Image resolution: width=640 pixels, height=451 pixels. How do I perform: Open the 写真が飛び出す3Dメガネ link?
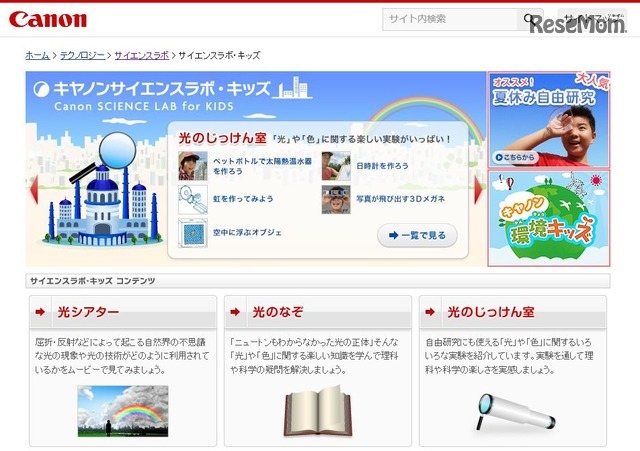(x=400, y=199)
